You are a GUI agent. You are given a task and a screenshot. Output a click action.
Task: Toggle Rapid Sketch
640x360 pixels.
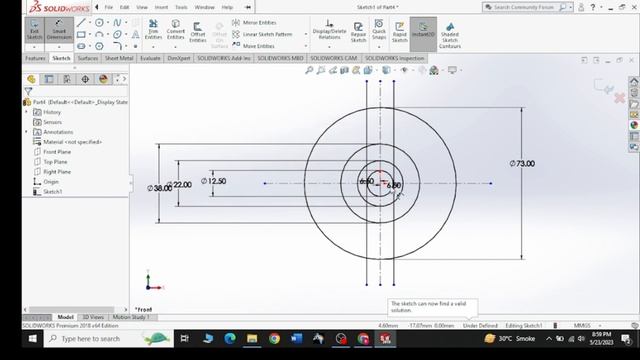[400, 32]
